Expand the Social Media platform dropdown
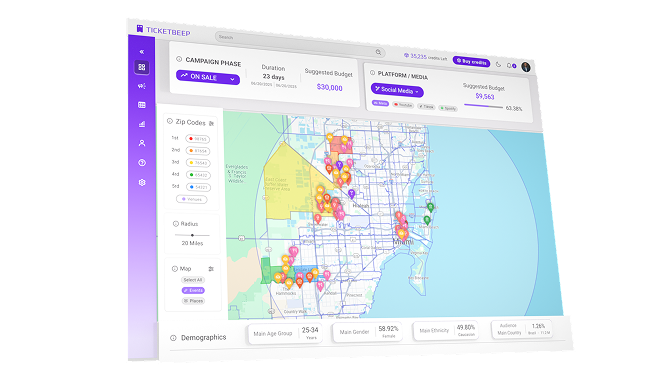This screenshot has height=374, width=665. click(397, 90)
